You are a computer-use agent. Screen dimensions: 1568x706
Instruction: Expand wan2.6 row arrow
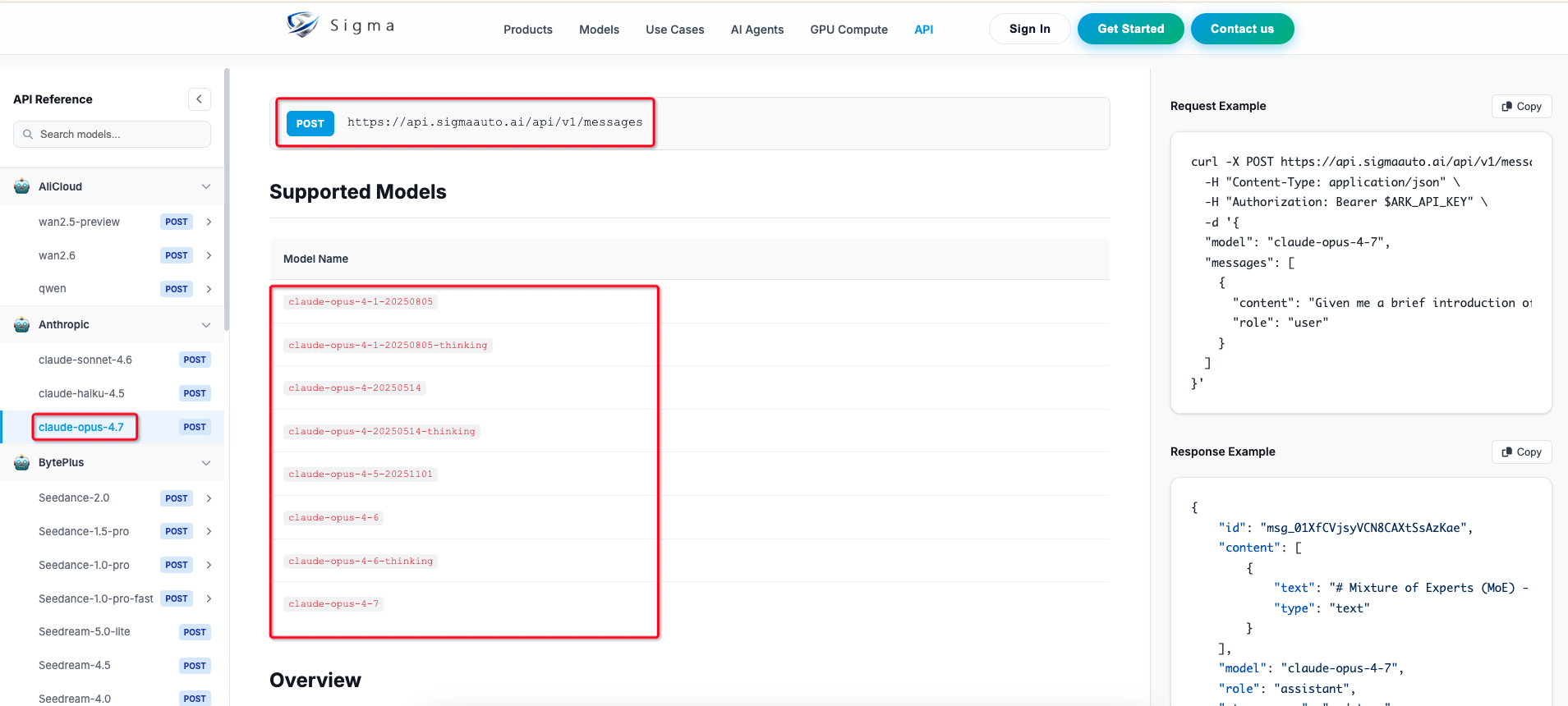tap(209, 255)
